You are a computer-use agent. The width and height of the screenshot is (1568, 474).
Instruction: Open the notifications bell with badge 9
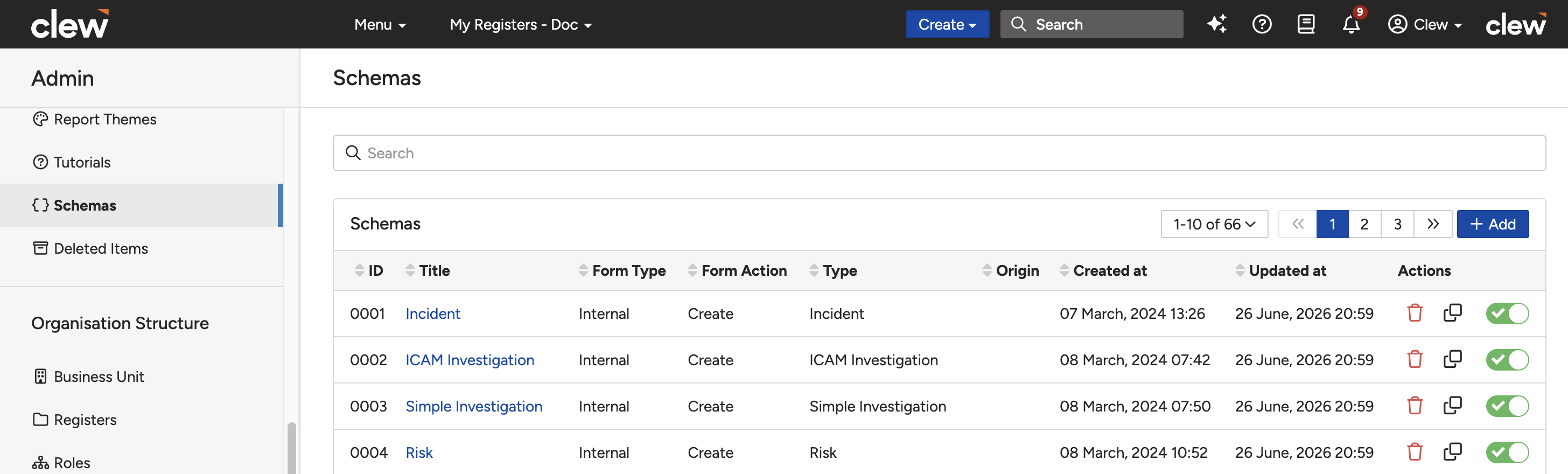[1352, 24]
